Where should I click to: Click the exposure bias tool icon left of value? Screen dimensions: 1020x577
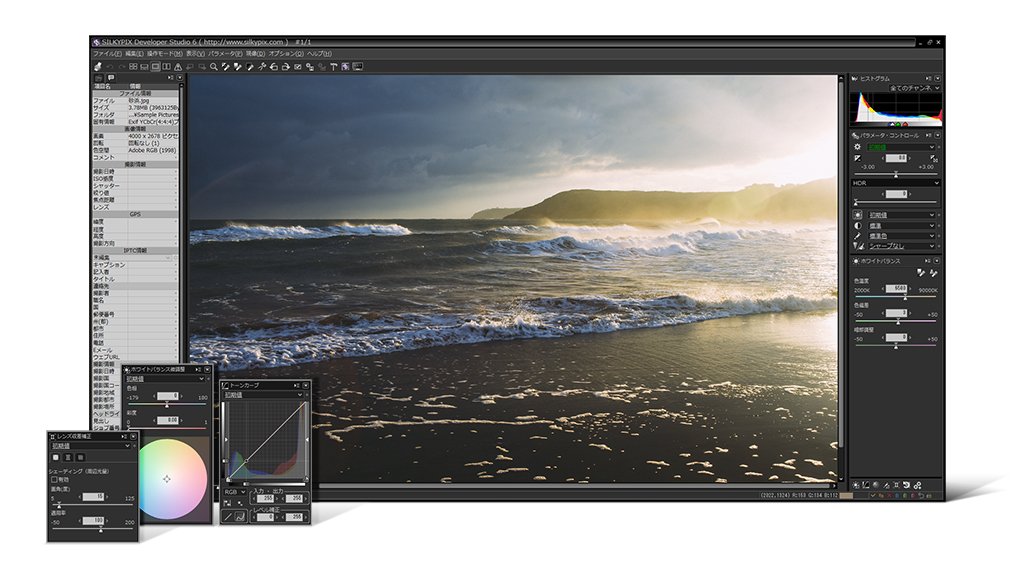coord(857,158)
